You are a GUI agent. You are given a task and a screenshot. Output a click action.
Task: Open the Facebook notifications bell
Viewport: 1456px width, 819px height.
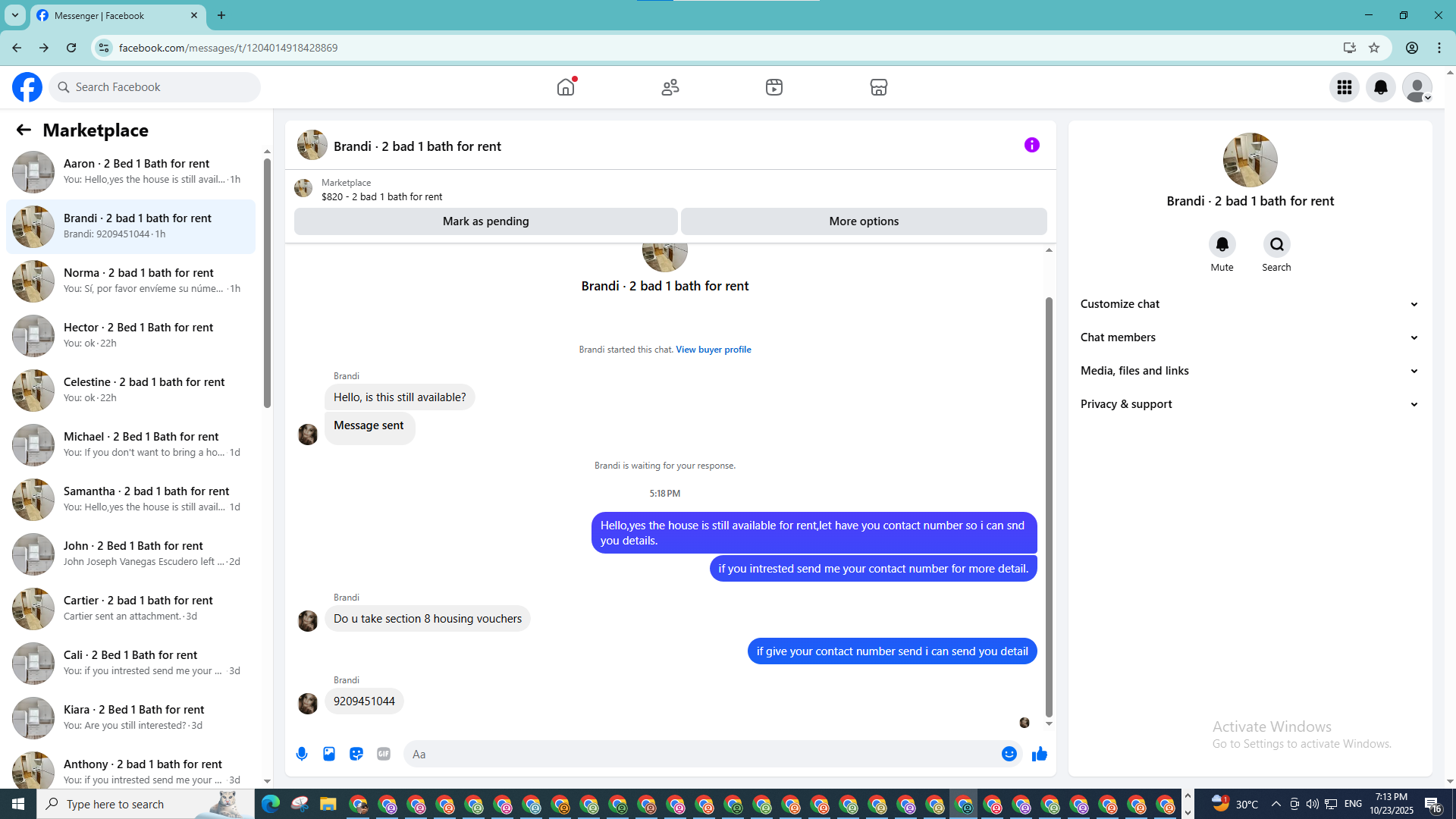pyautogui.click(x=1380, y=87)
